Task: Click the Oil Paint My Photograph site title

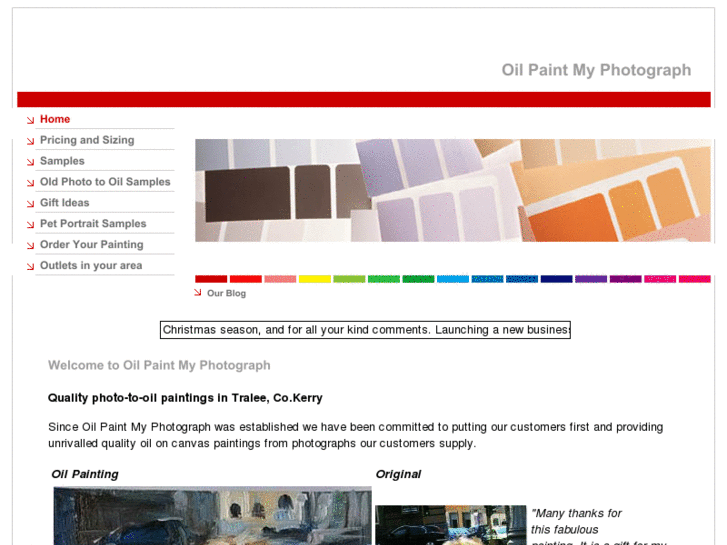Action: (x=596, y=70)
